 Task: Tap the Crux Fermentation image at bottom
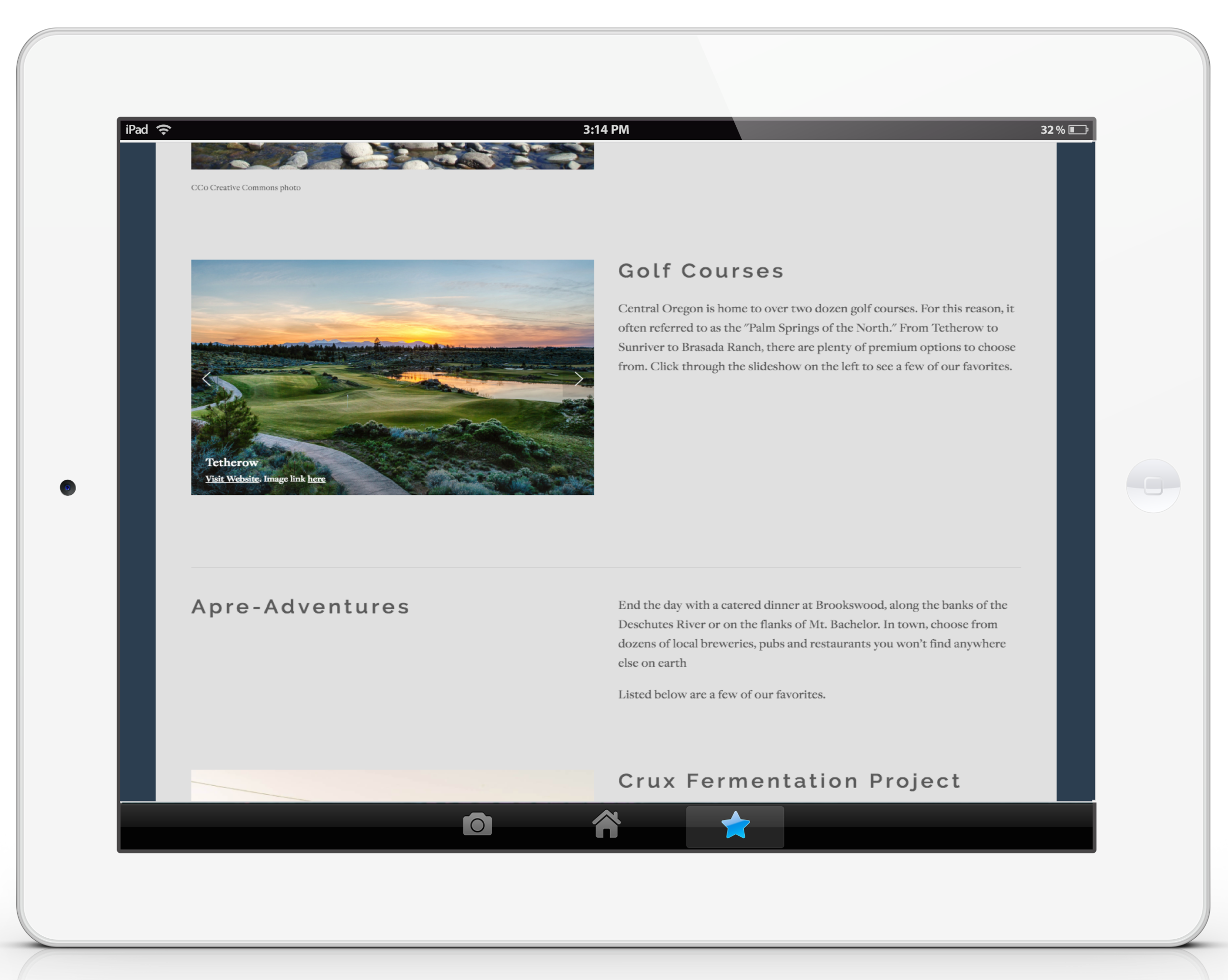[x=392, y=786]
